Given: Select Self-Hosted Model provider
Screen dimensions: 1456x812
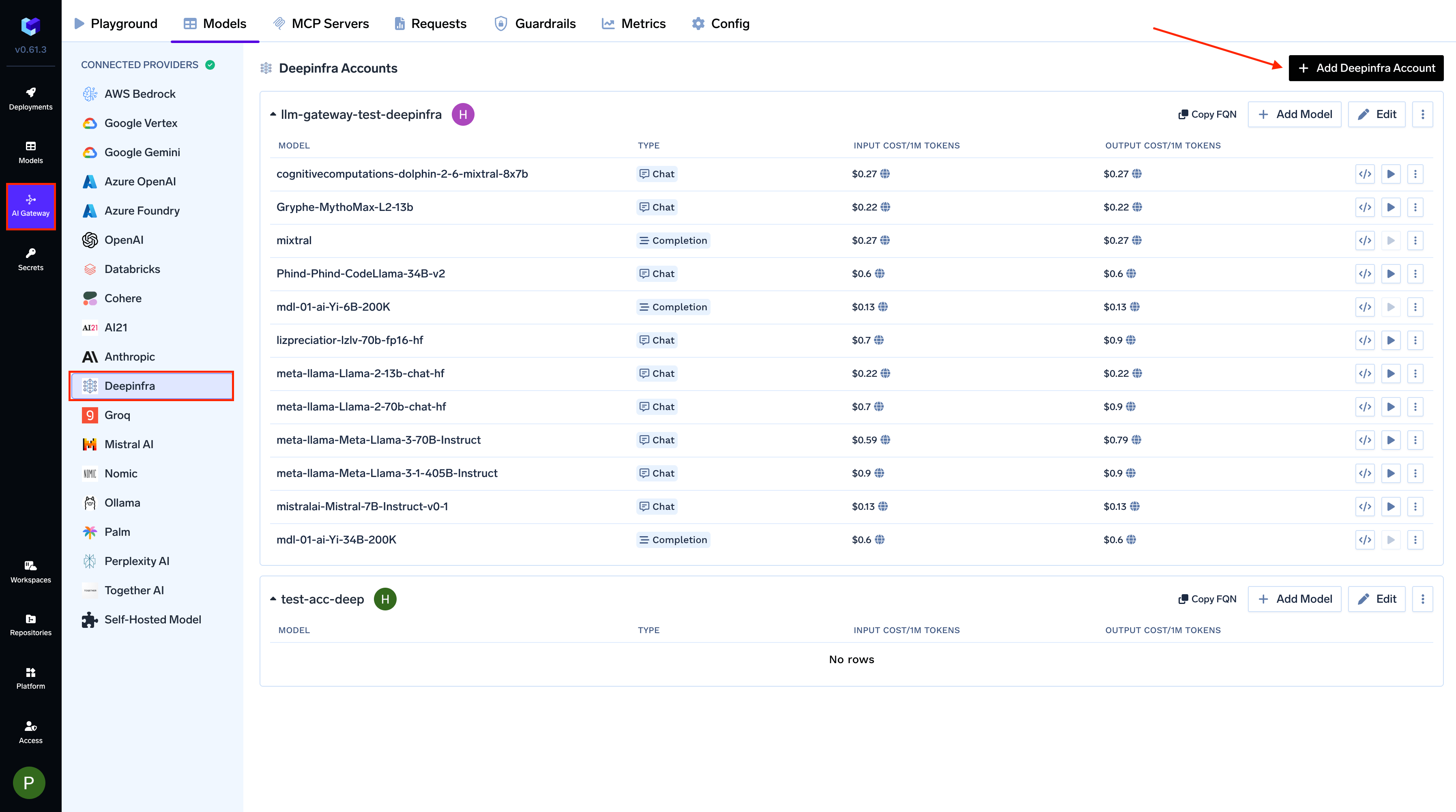Looking at the screenshot, I should (152, 620).
